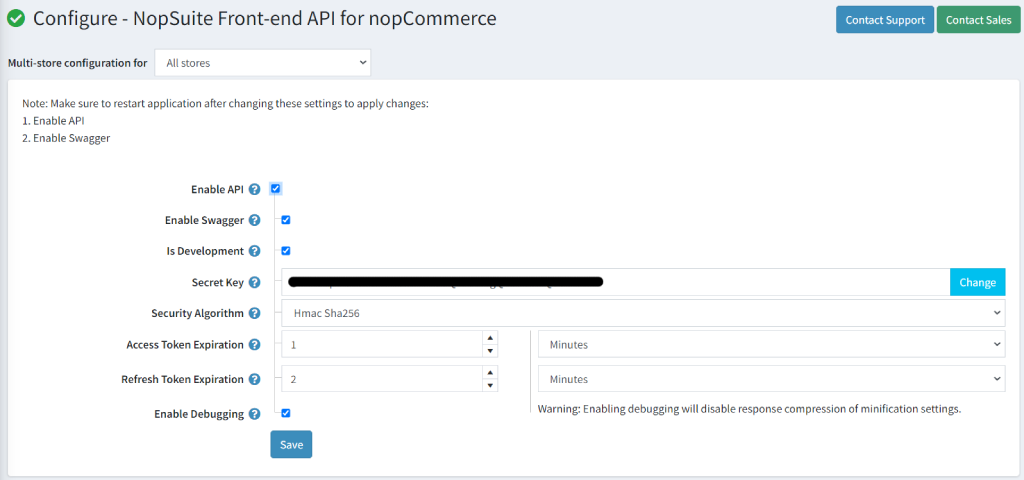Click the Security Algorithm help icon
This screenshot has height=480, width=1024.
tap(255, 313)
